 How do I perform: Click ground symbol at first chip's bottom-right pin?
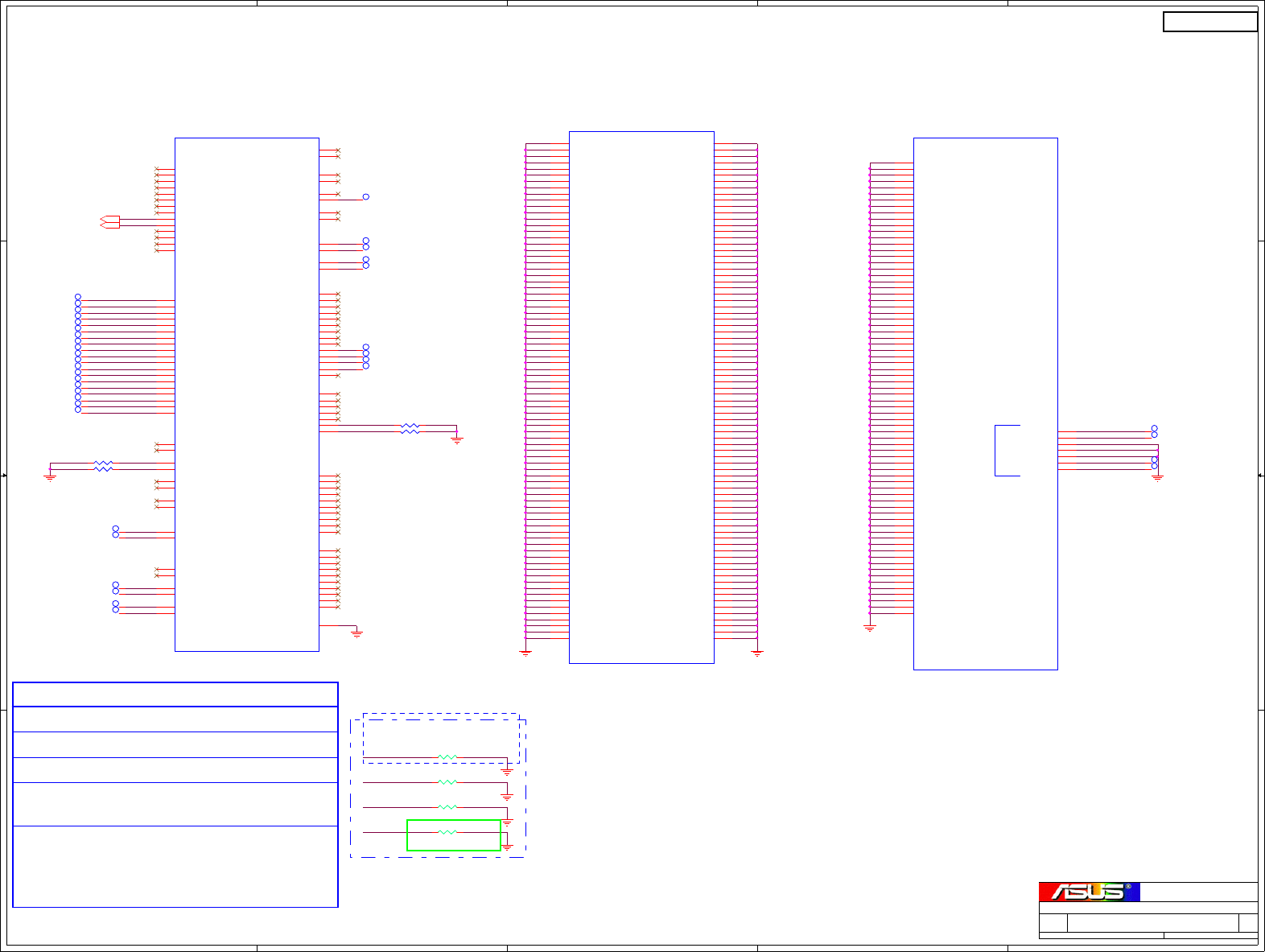(356, 634)
